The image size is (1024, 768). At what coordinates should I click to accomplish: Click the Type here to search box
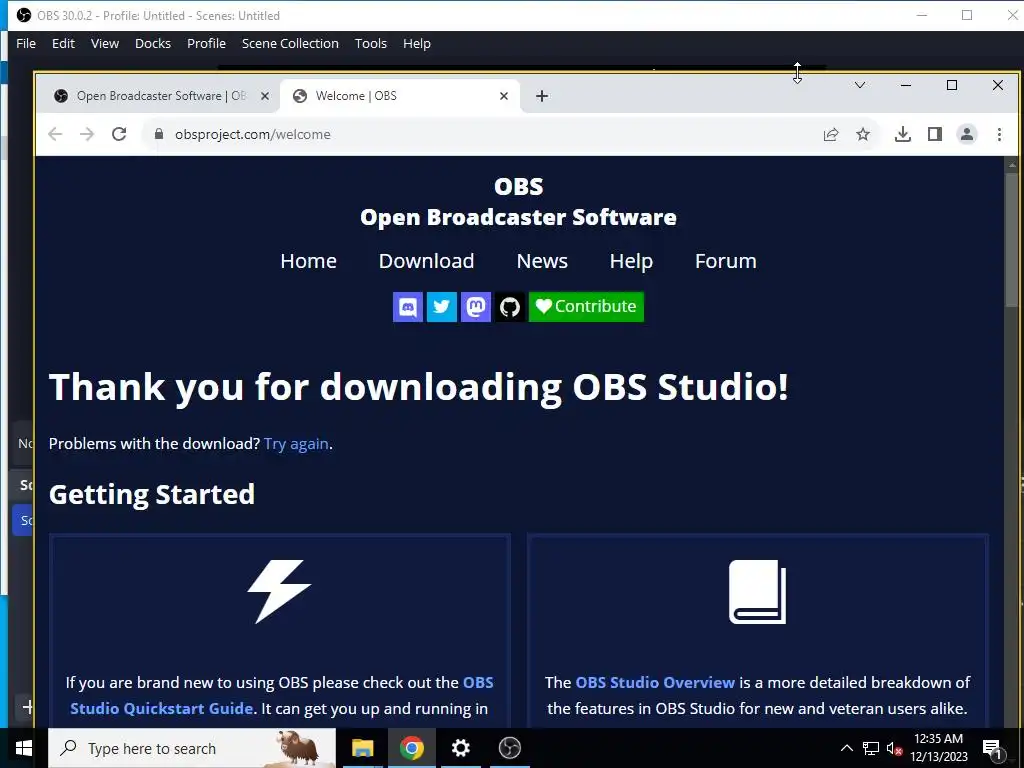(192, 748)
